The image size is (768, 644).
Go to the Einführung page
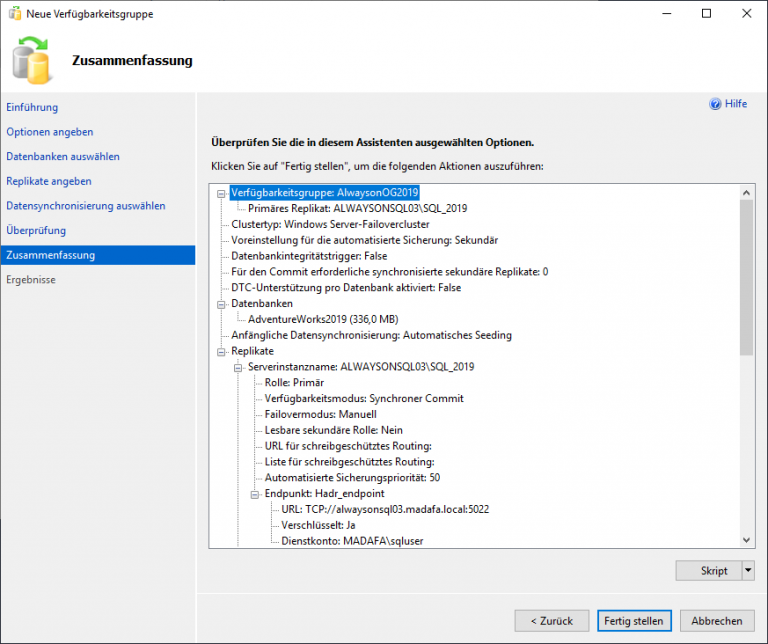point(32,107)
